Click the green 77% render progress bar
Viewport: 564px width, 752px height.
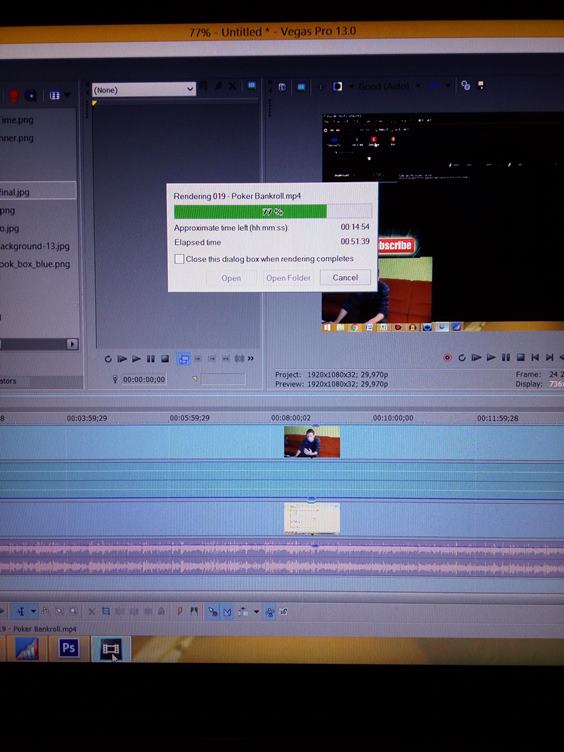(x=273, y=212)
